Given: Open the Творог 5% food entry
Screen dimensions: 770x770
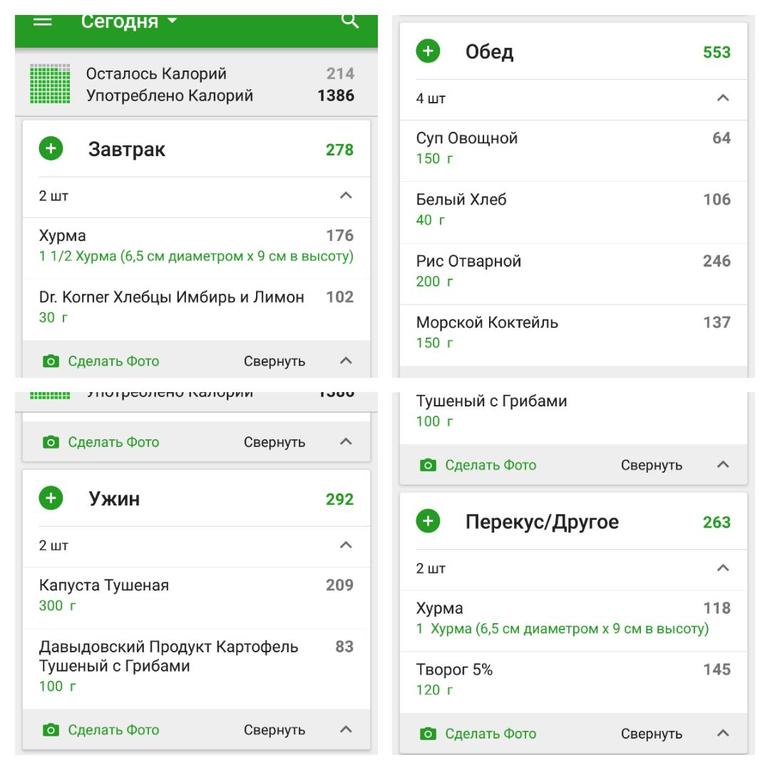Looking at the screenshot, I should (573, 680).
